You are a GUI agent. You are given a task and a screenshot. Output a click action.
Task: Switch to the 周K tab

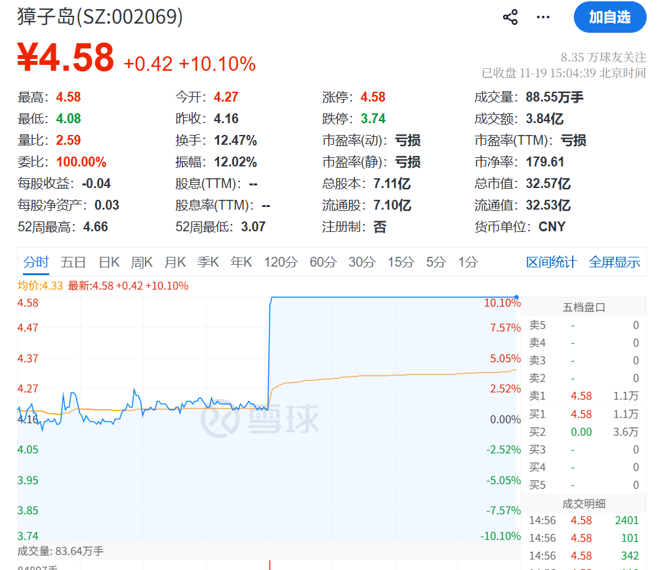142,262
